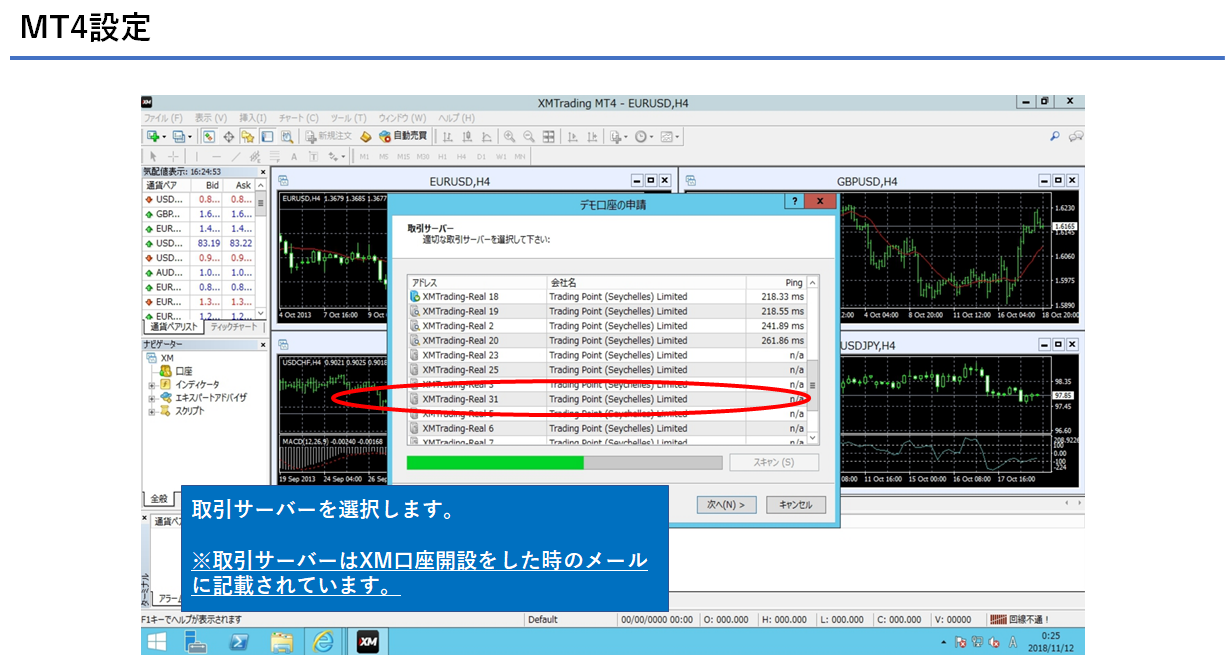1227x655 pixels.
Task: Click the tile windows grid icon
Action: [x=549, y=136]
